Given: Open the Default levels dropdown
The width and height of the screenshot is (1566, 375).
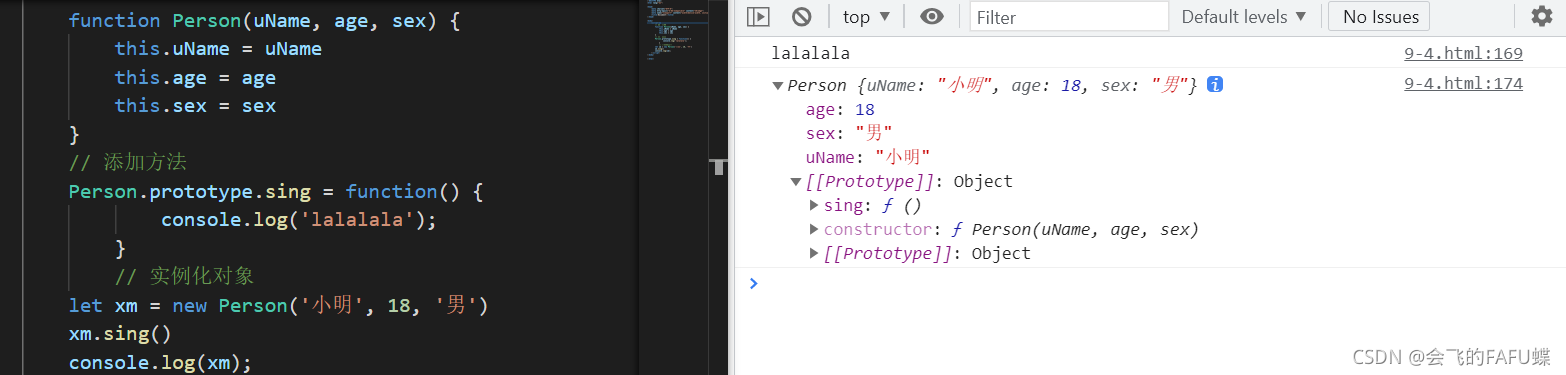Looking at the screenshot, I should pyautogui.click(x=1244, y=17).
